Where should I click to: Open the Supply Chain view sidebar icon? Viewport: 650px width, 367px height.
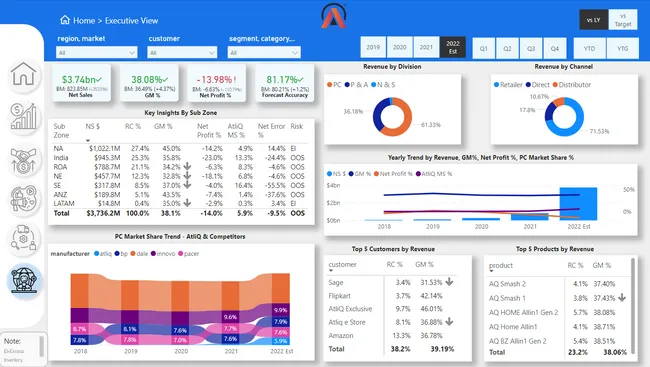tap(24, 238)
